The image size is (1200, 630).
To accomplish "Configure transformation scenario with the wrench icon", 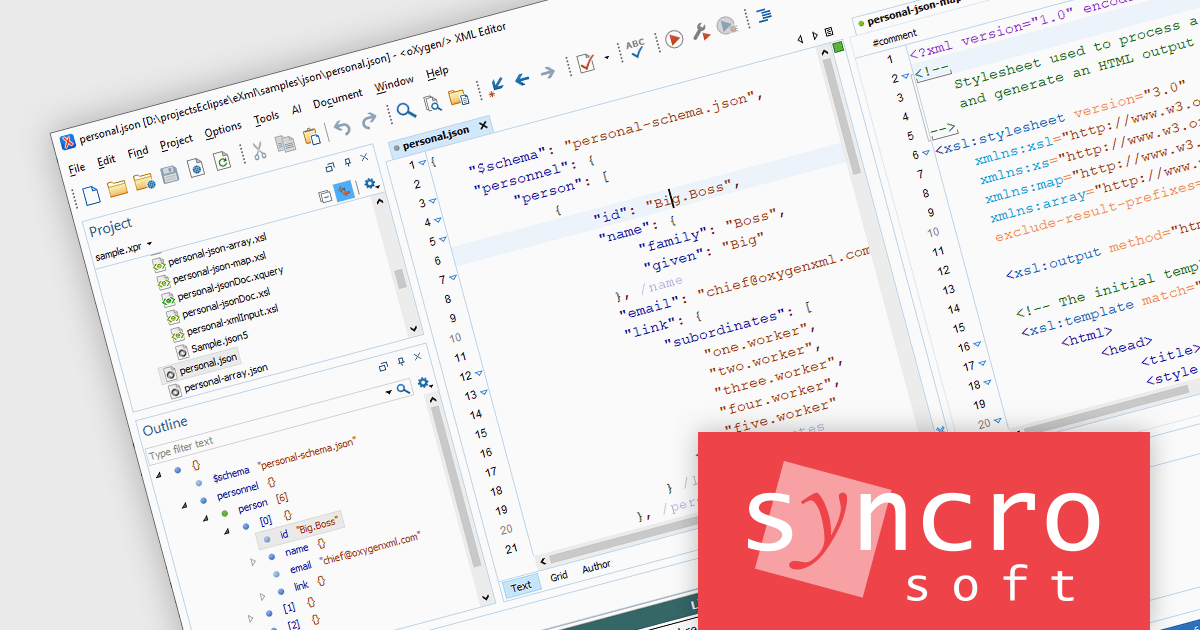I will point(700,32).
